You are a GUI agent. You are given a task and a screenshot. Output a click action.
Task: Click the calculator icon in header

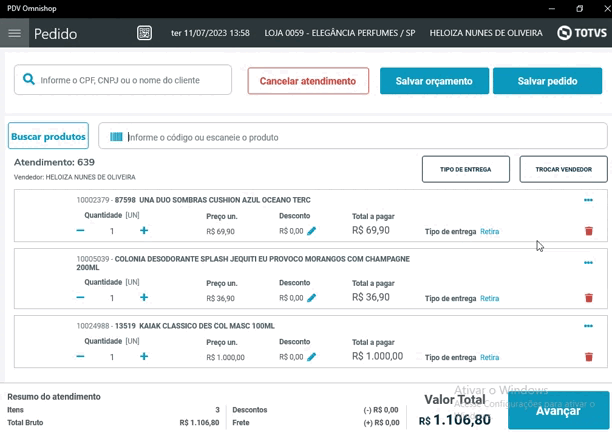click(145, 33)
